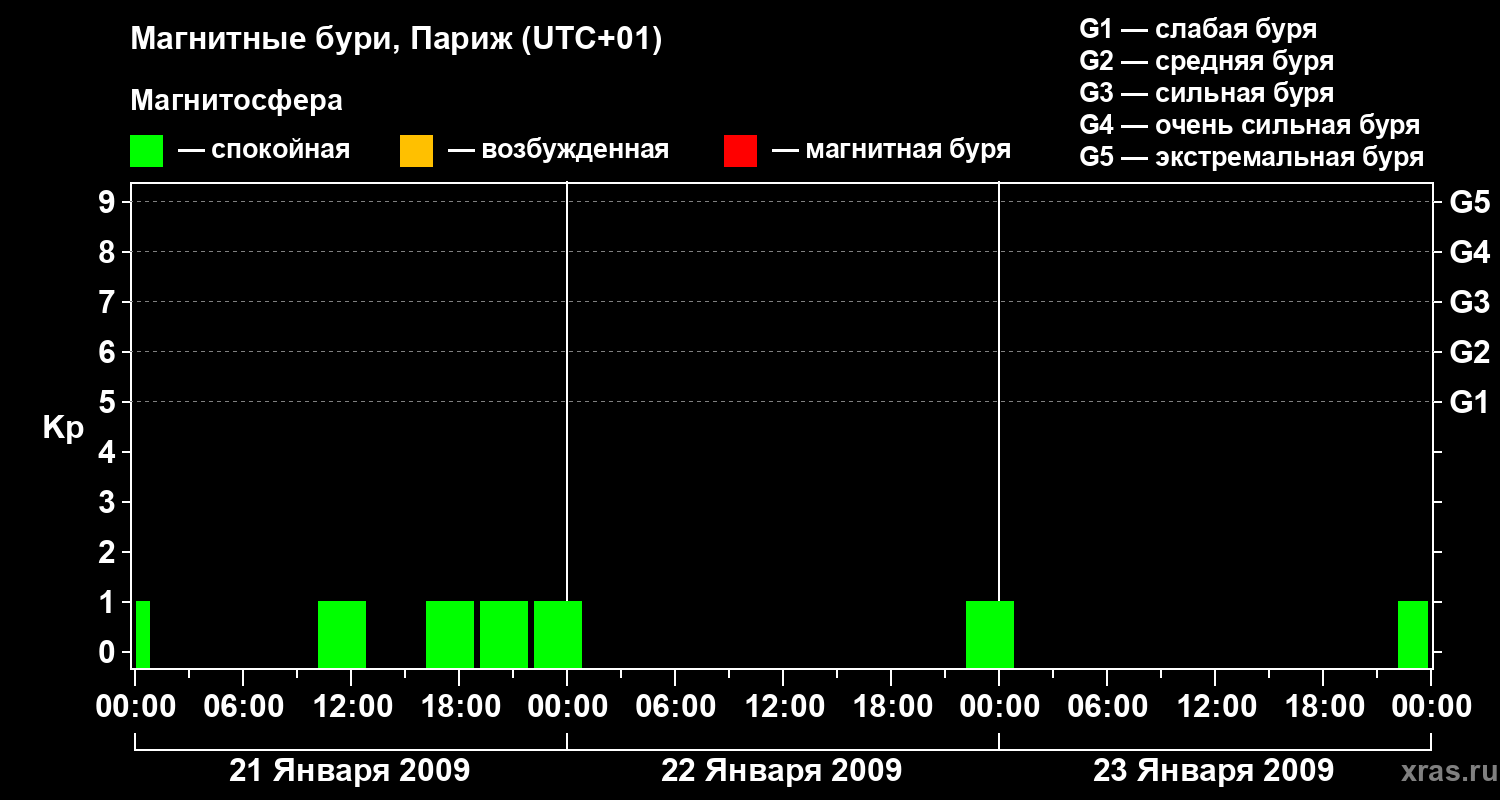This screenshot has width=1500, height=800.
Task: Click the Kp value 5 on the axis
Action: (x=109, y=402)
